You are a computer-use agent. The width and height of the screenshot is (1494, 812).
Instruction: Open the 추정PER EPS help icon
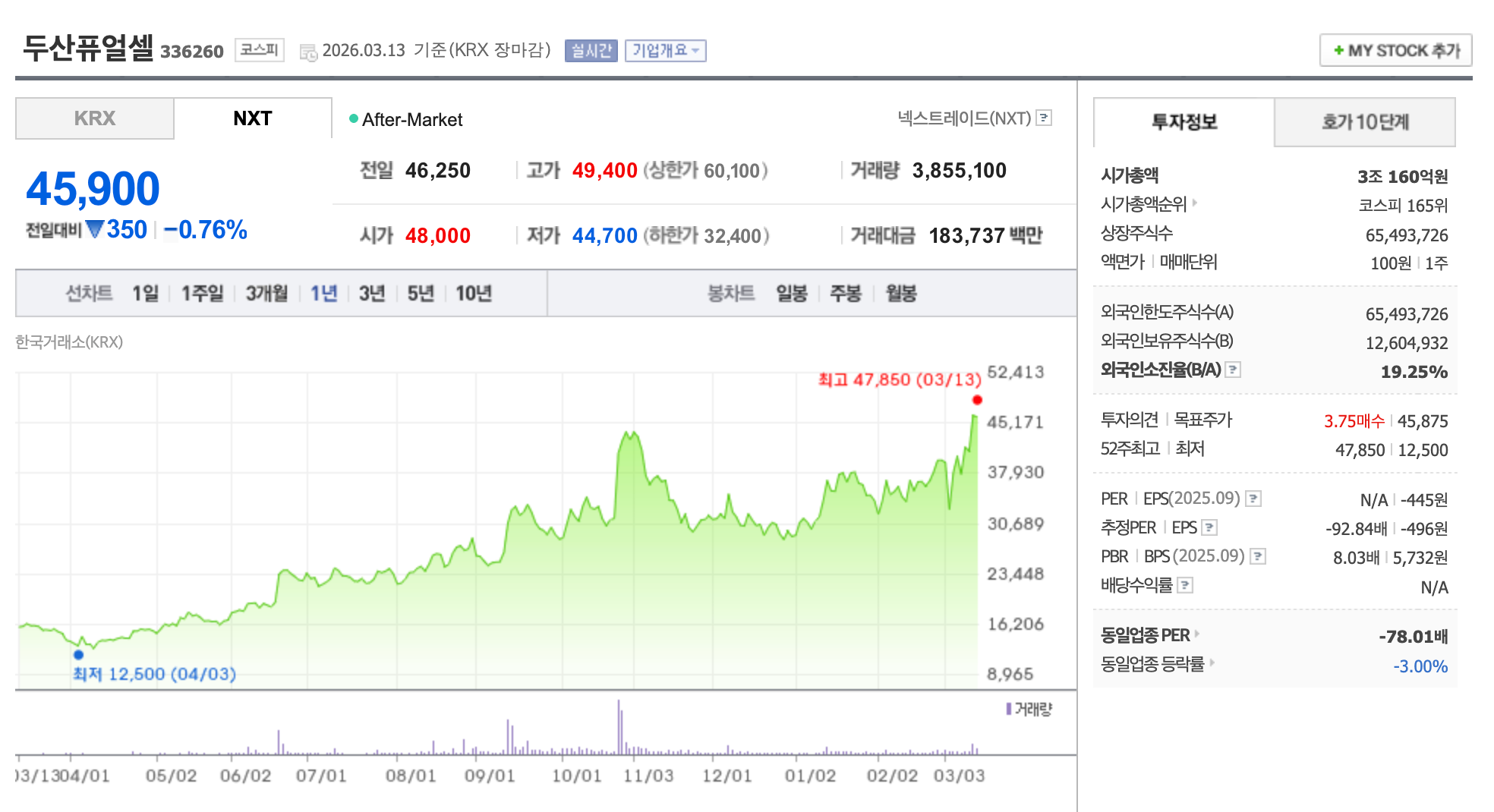pyautogui.click(x=1210, y=527)
